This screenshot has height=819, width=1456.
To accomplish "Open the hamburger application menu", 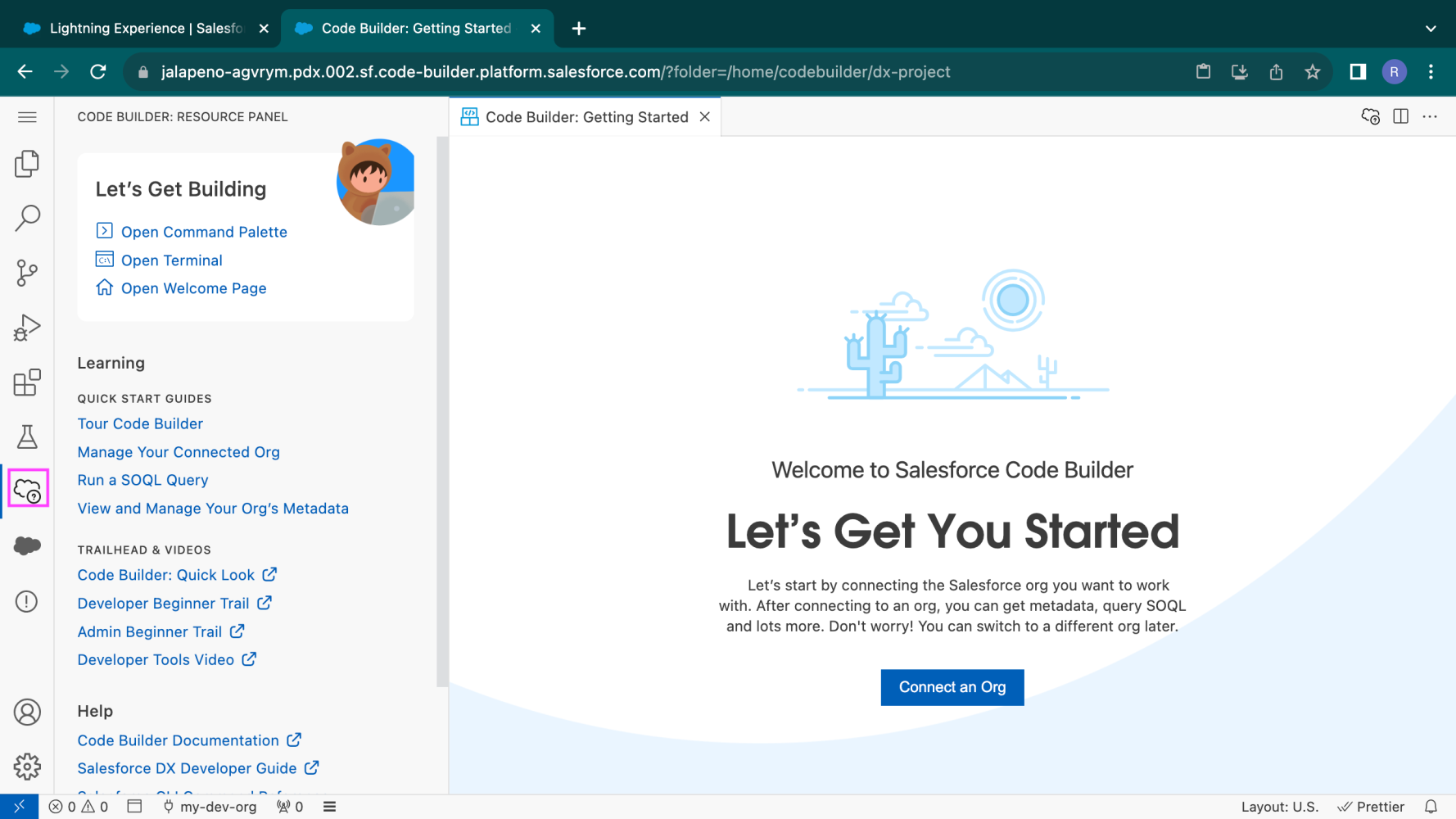I will 27,117.
